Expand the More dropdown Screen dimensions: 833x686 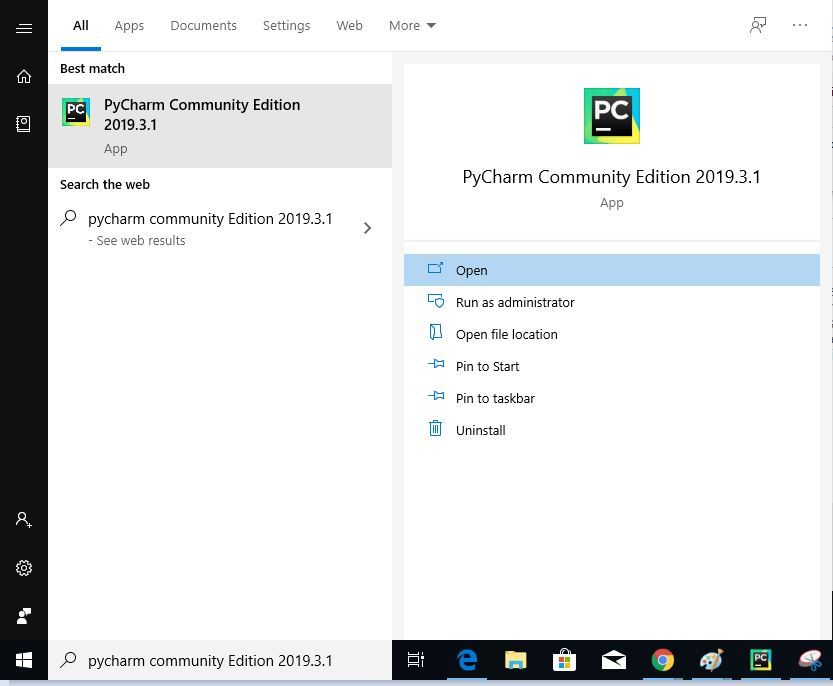click(412, 26)
